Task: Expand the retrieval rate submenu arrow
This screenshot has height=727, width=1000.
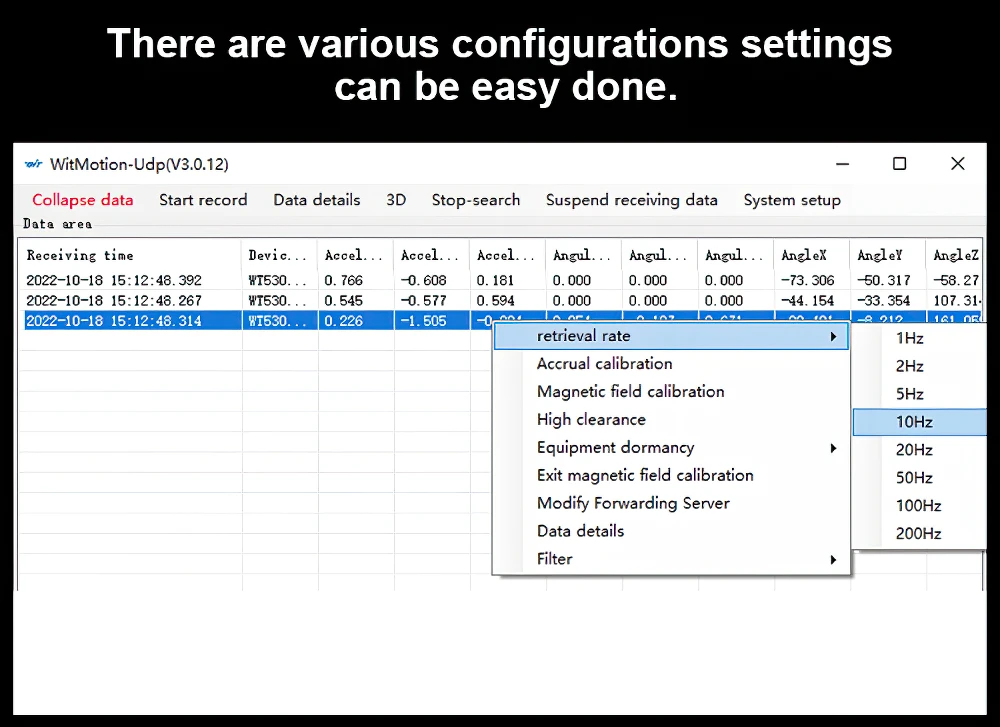Action: [x=833, y=337]
